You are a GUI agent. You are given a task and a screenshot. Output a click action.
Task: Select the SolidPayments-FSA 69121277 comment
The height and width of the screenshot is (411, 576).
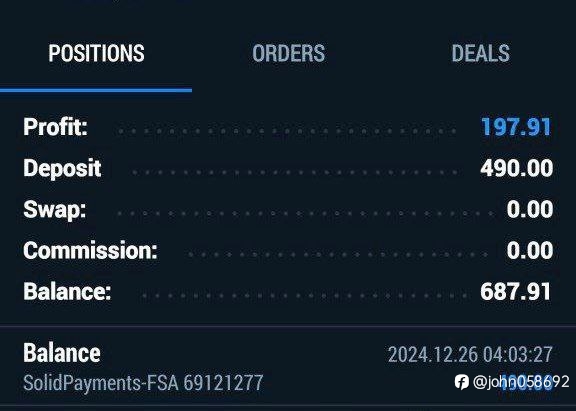coord(143,383)
